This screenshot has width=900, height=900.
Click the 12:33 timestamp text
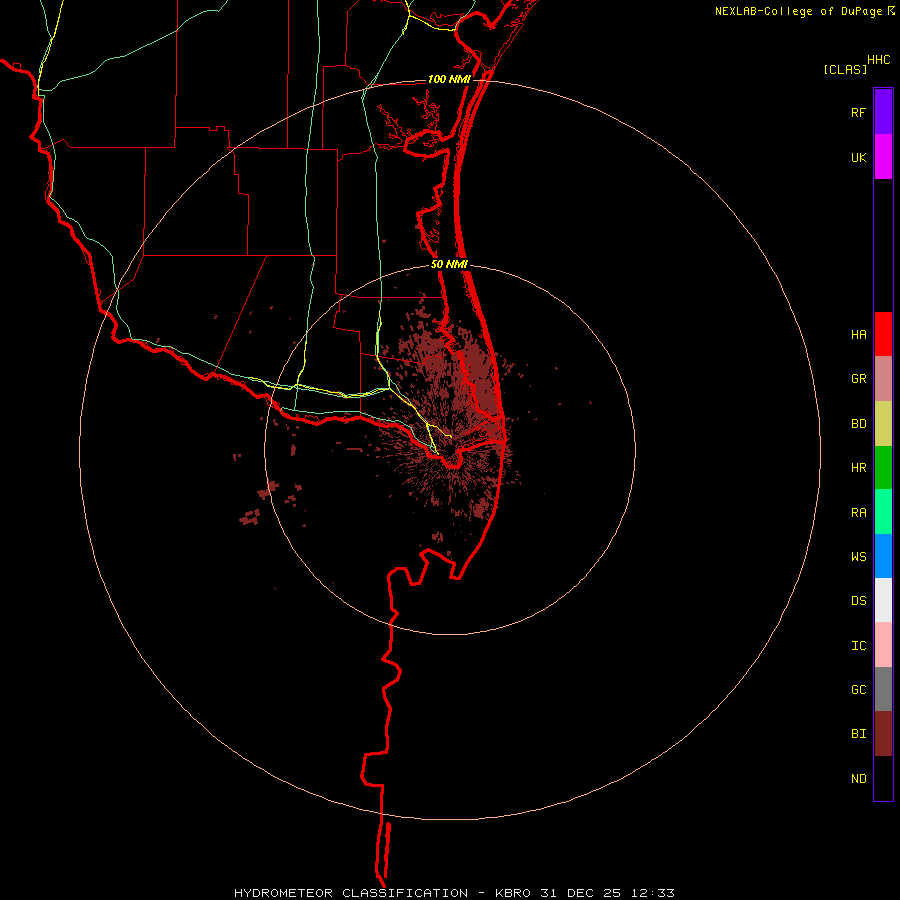(x=653, y=893)
